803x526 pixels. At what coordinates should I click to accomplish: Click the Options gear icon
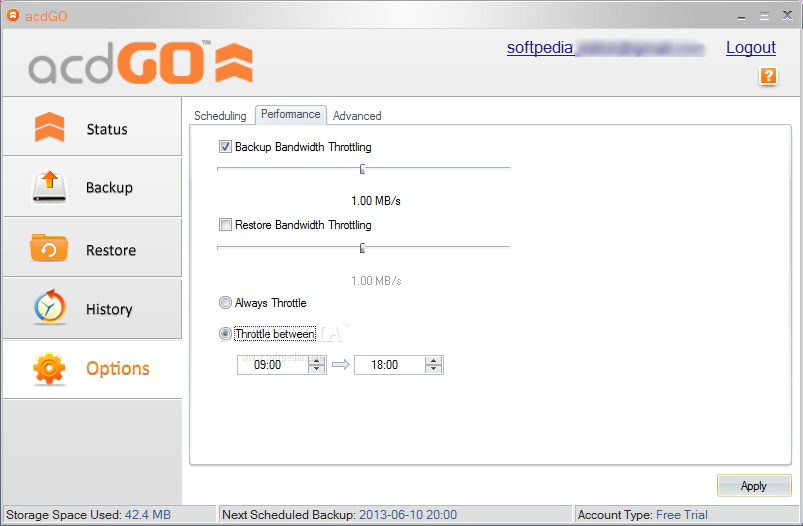[49, 368]
